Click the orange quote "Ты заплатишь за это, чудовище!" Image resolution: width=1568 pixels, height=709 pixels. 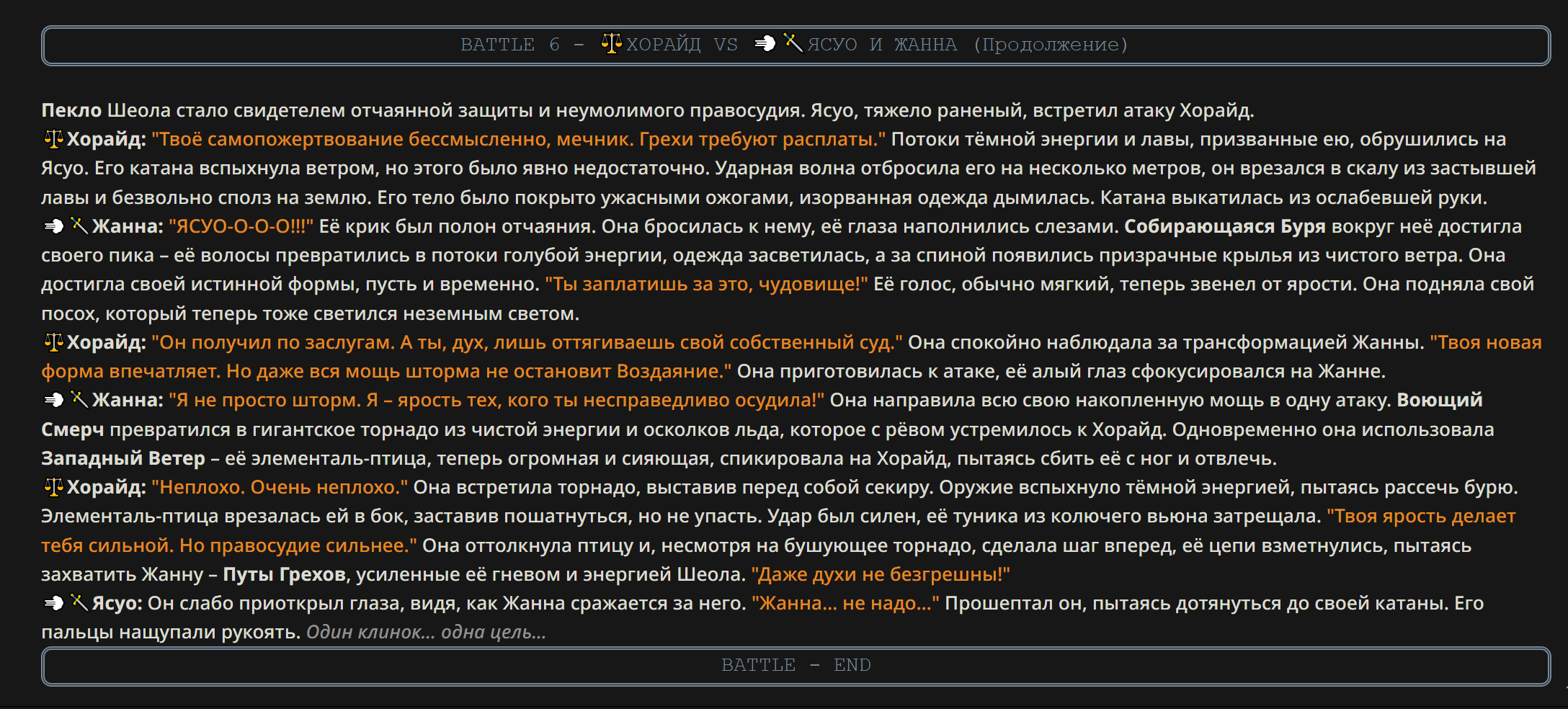[707, 284]
